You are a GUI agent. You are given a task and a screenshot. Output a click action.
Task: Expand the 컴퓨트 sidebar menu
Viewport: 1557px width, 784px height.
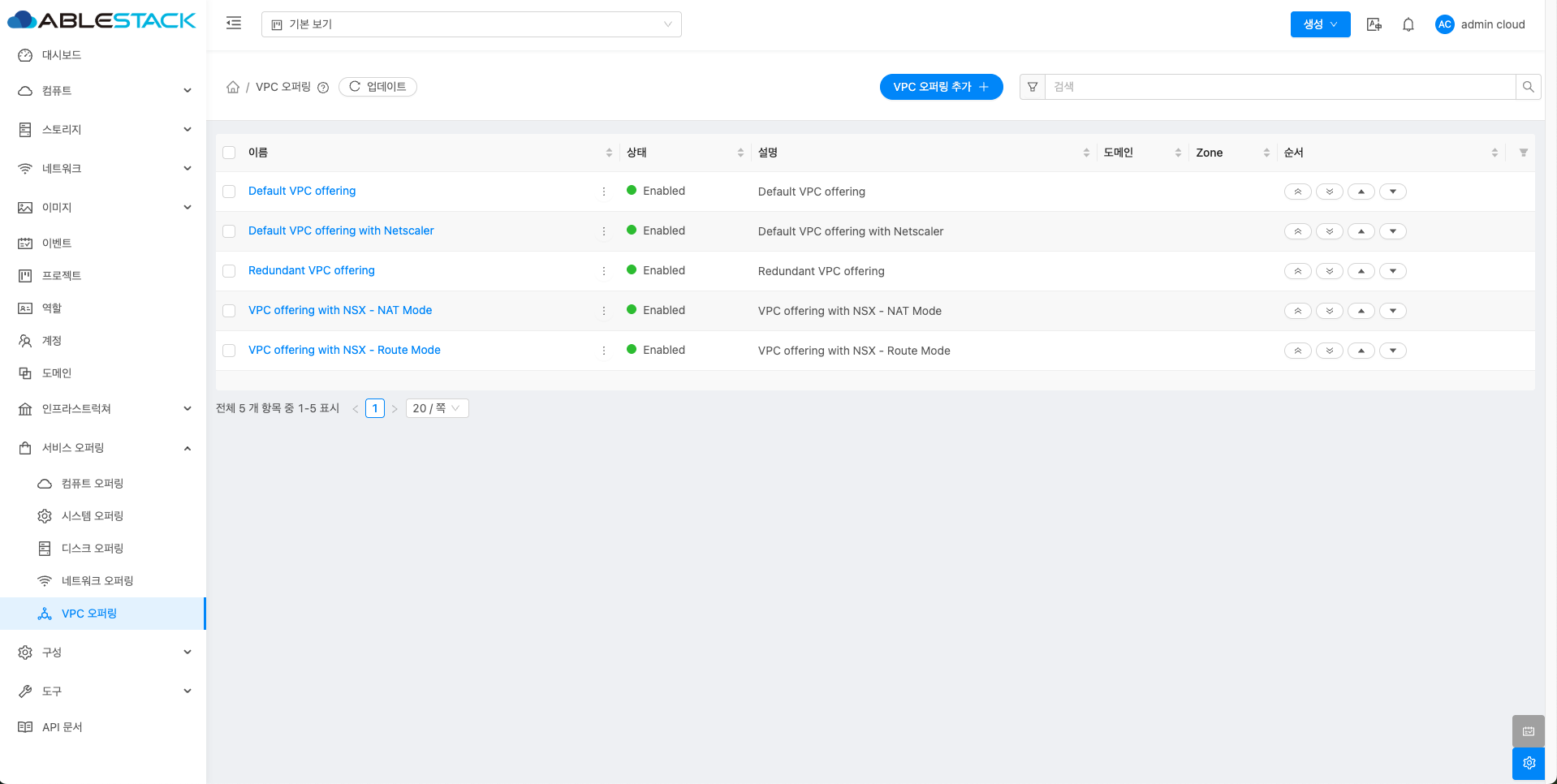coord(104,91)
